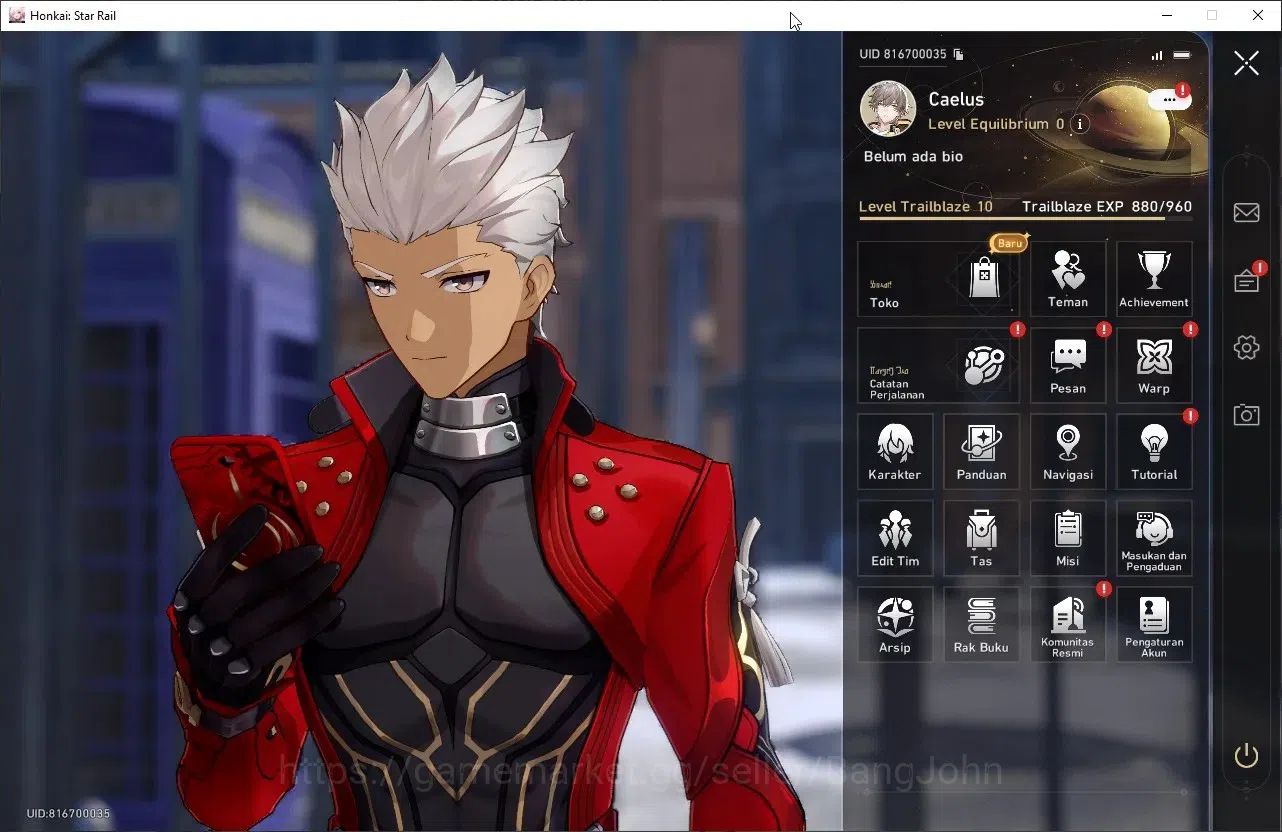Click the 'UID 816700035' text in phone header
This screenshot has width=1282, height=832.
[903, 54]
